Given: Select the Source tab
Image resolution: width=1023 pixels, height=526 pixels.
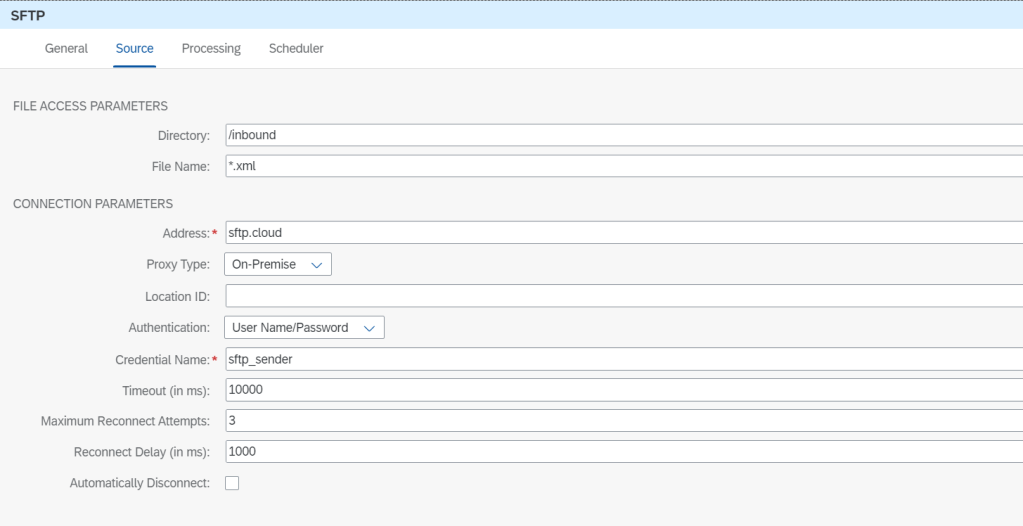Looking at the screenshot, I should point(134,48).
